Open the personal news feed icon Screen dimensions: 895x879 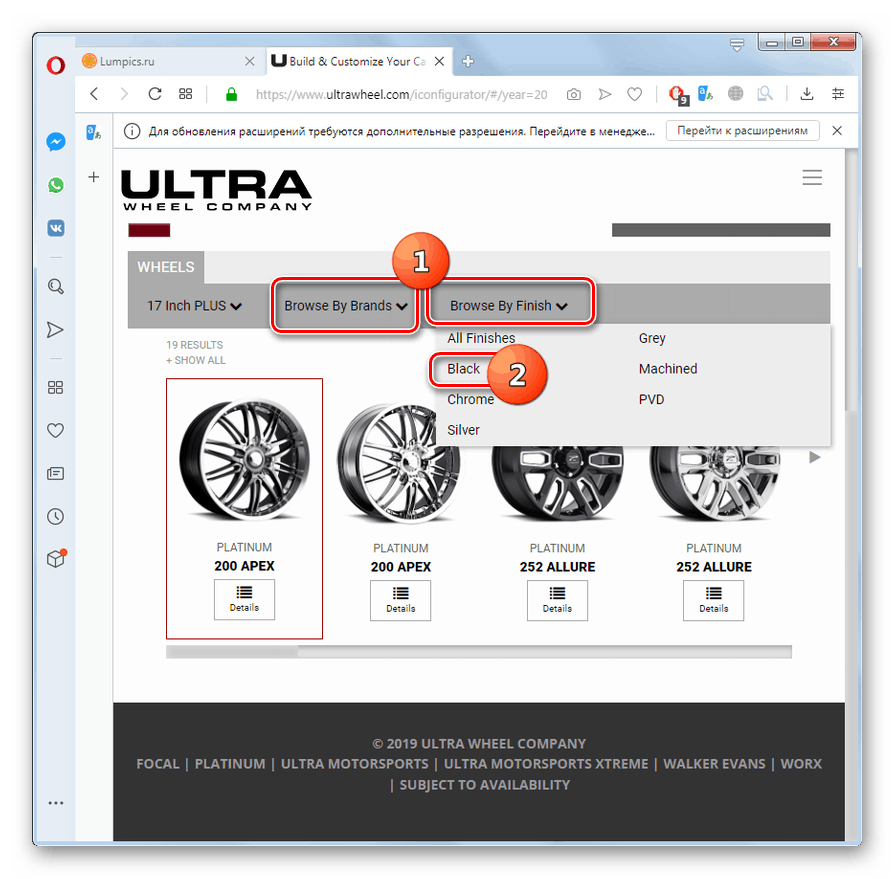tap(55, 473)
